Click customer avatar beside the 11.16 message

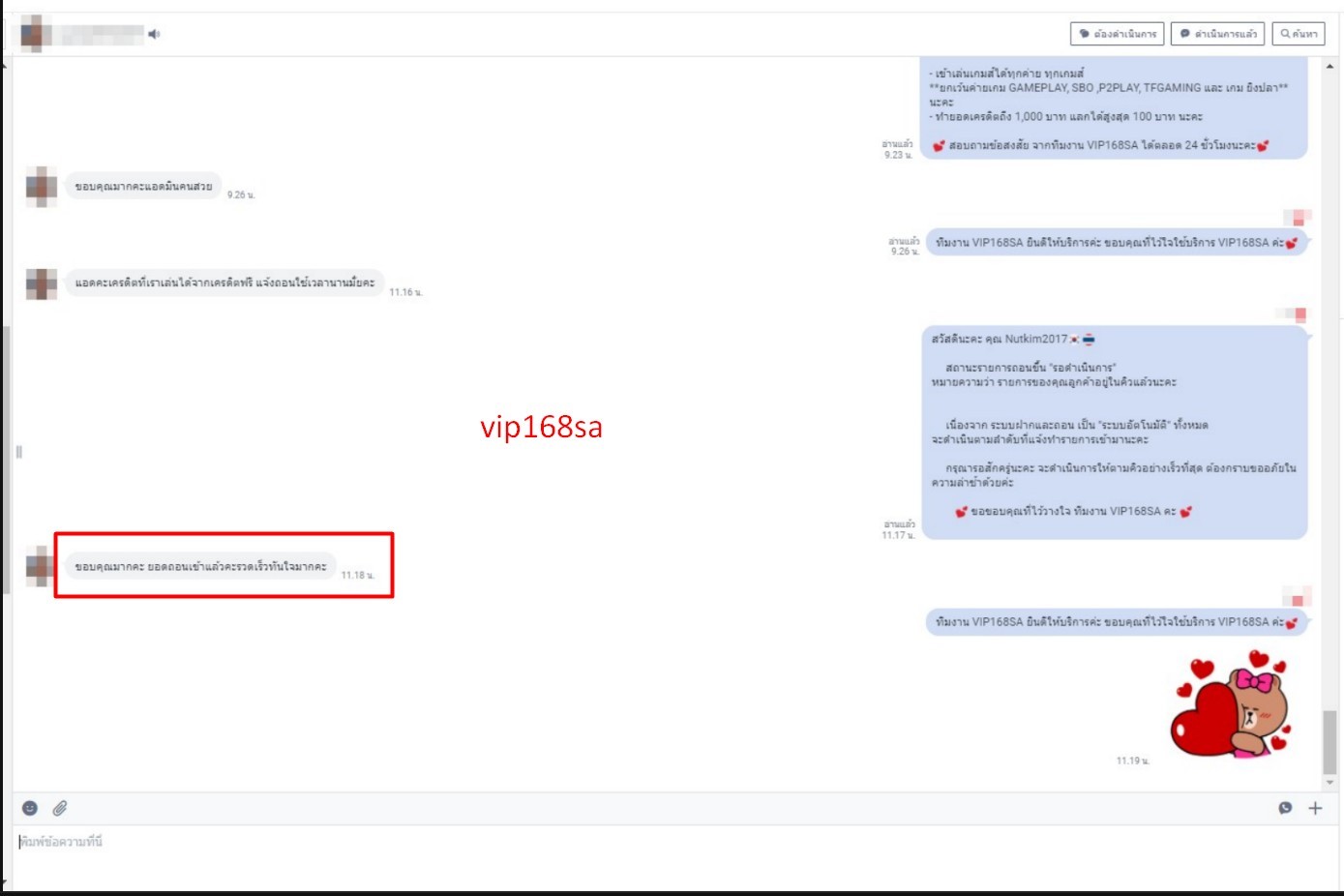tap(42, 284)
